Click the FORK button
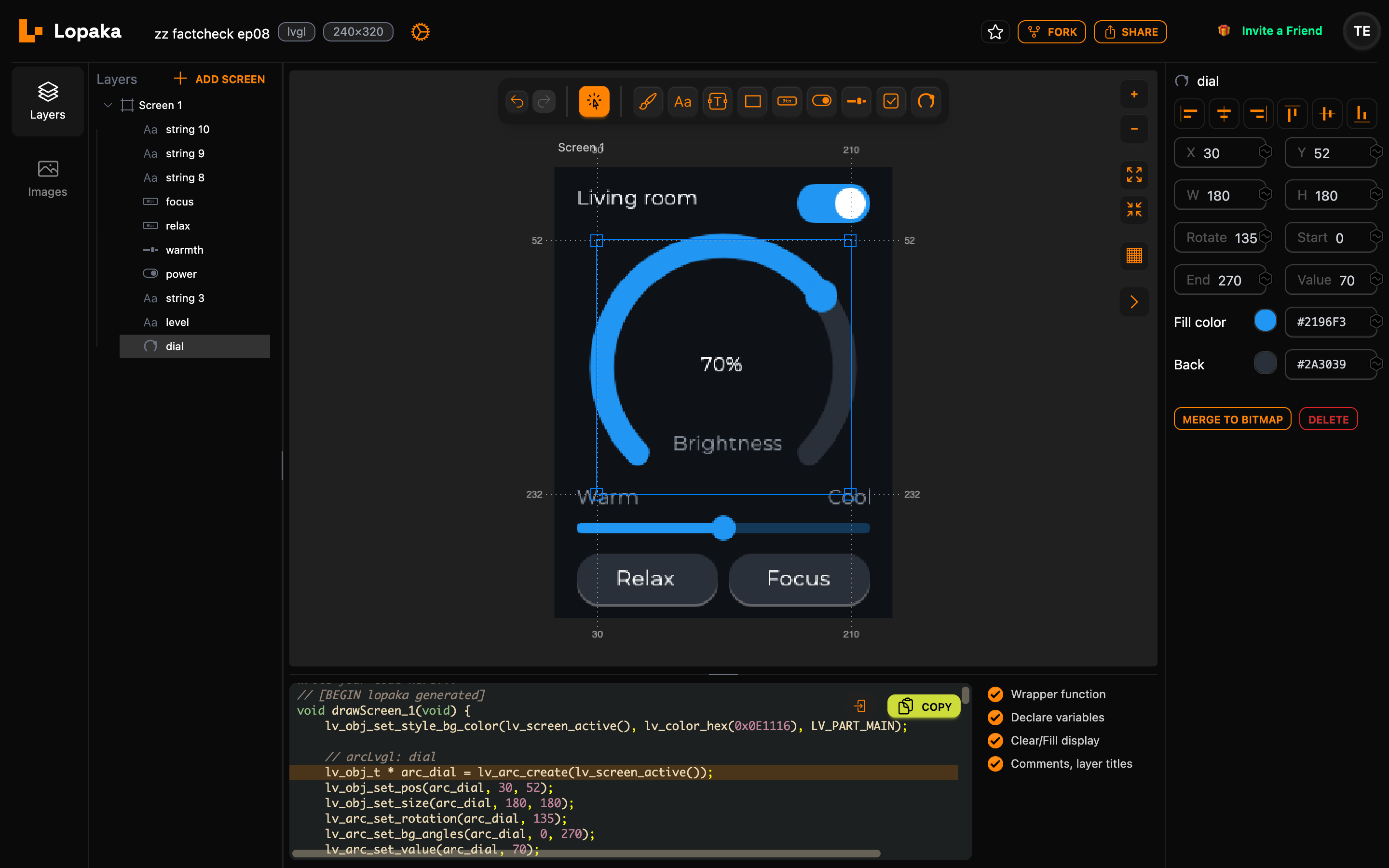The width and height of the screenshot is (1389, 868). (1051, 31)
